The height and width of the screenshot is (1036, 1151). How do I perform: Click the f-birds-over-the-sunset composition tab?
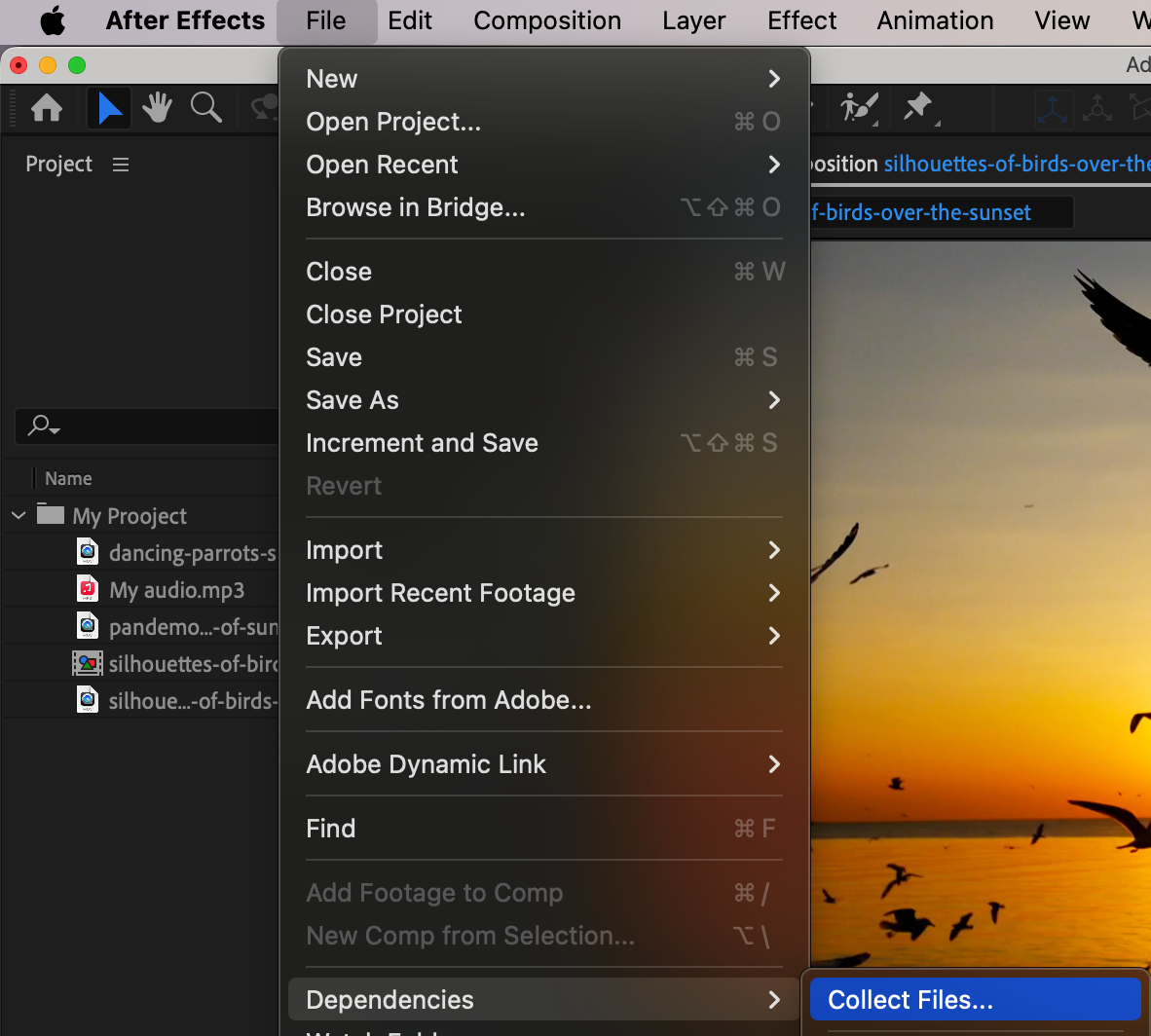pyautogui.click(x=941, y=213)
